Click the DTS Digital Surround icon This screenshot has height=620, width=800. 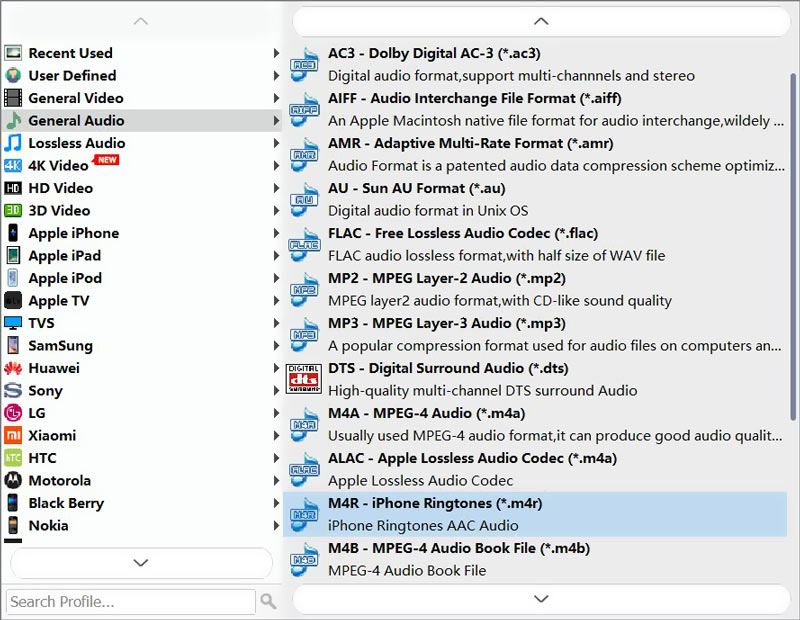pyautogui.click(x=304, y=379)
